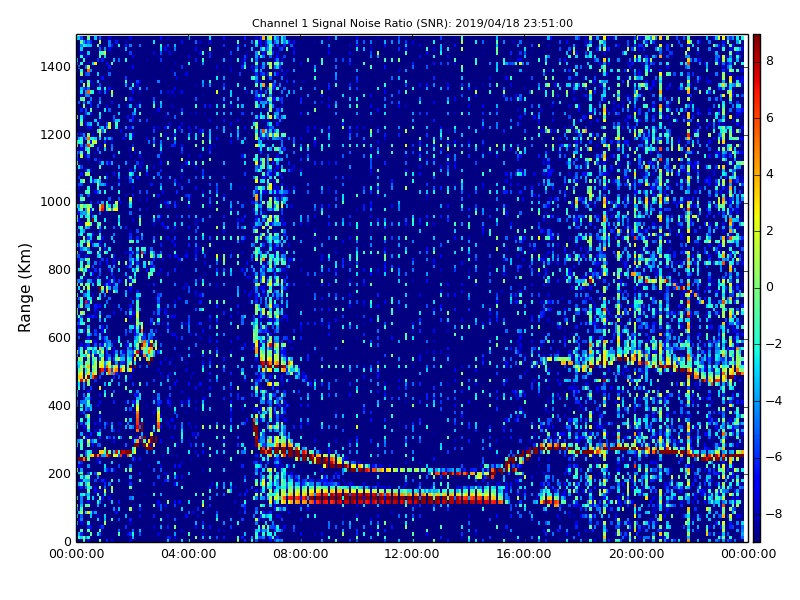Click the 'Range (Km)' y-axis label
The image size is (800, 600).
click(24, 288)
